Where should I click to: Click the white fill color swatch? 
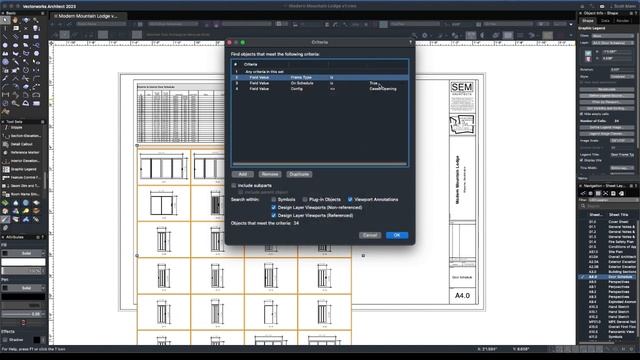tap(23, 262)
